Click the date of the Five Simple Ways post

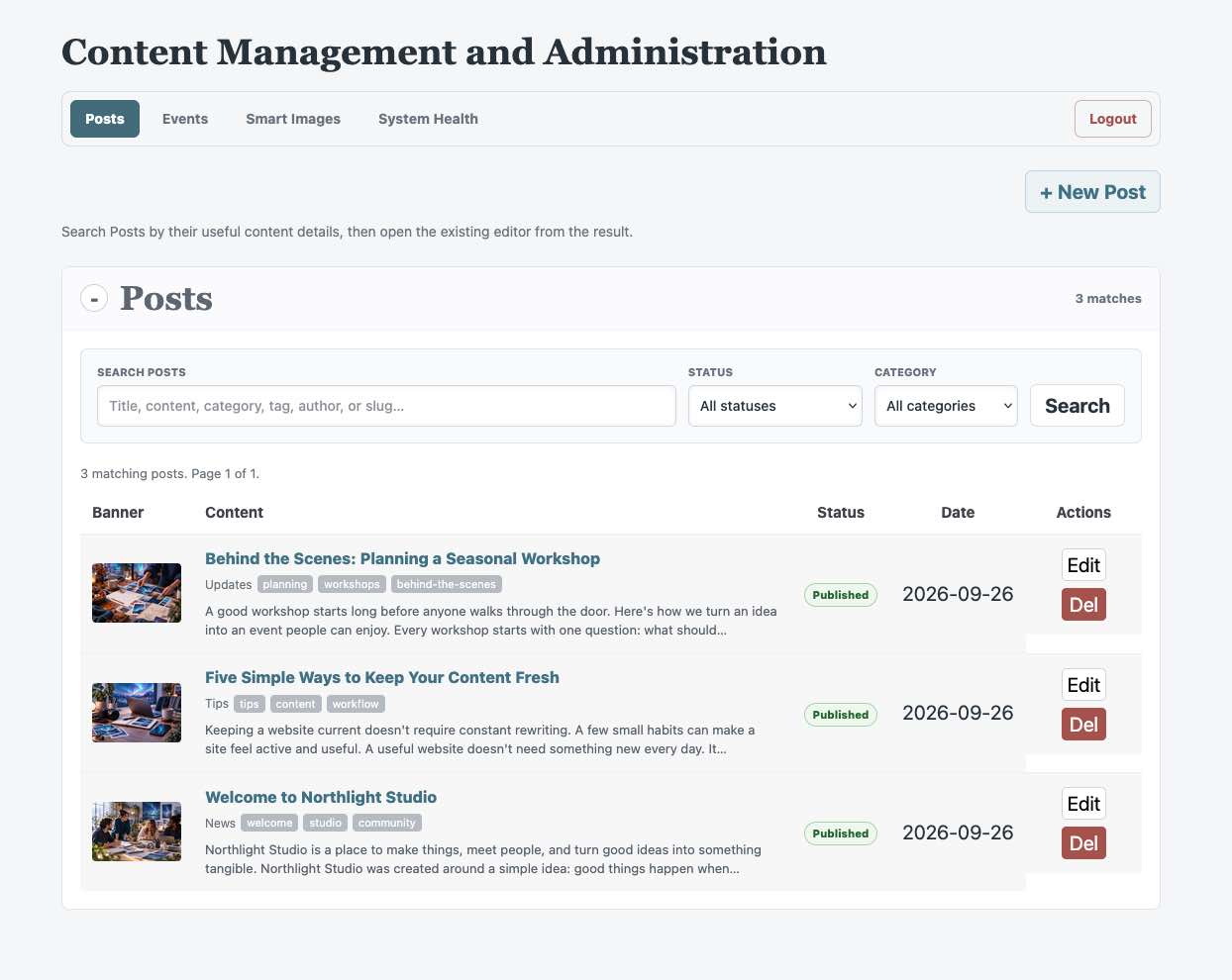[x=958, y=713]
